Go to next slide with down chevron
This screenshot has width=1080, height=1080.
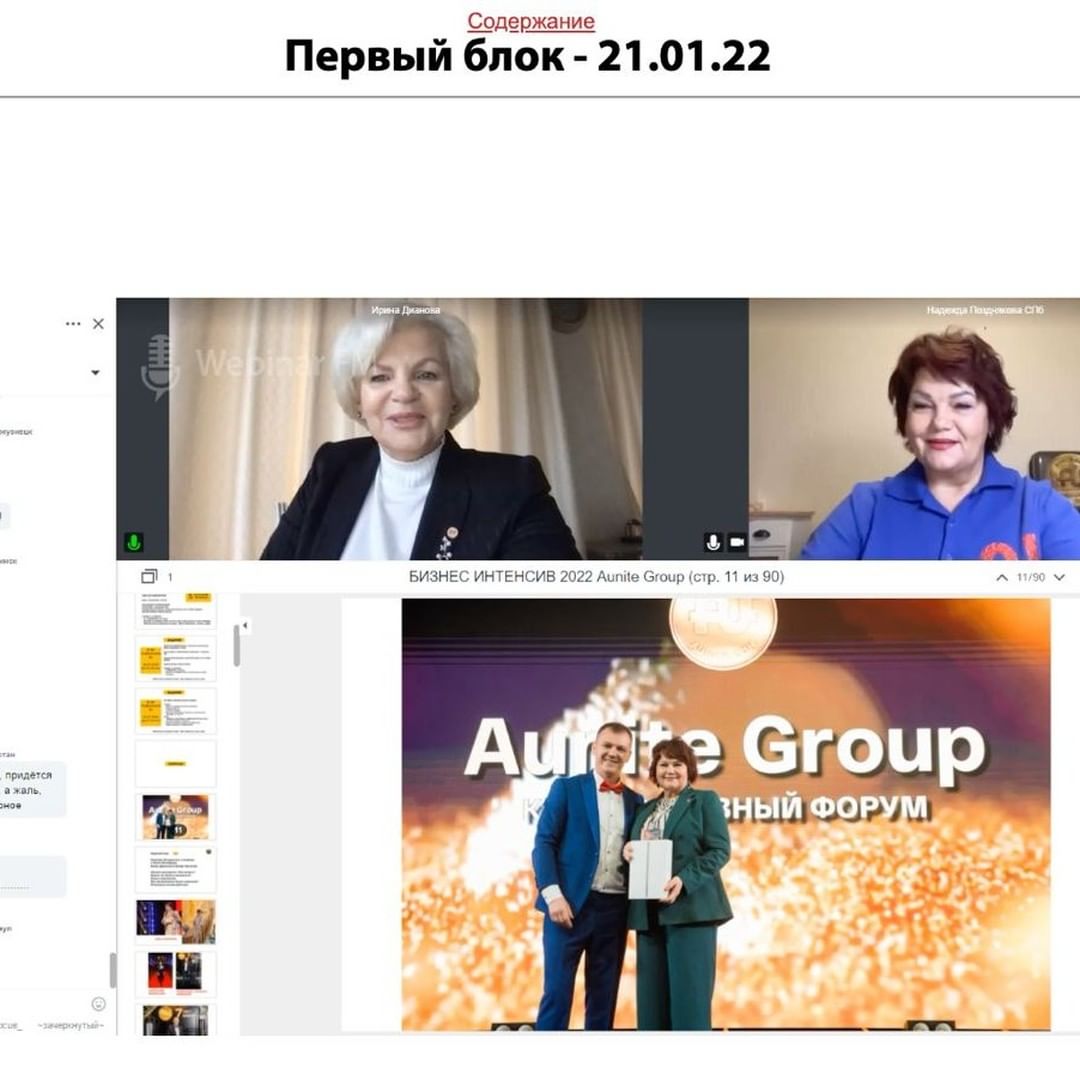tap(1059, 577)
